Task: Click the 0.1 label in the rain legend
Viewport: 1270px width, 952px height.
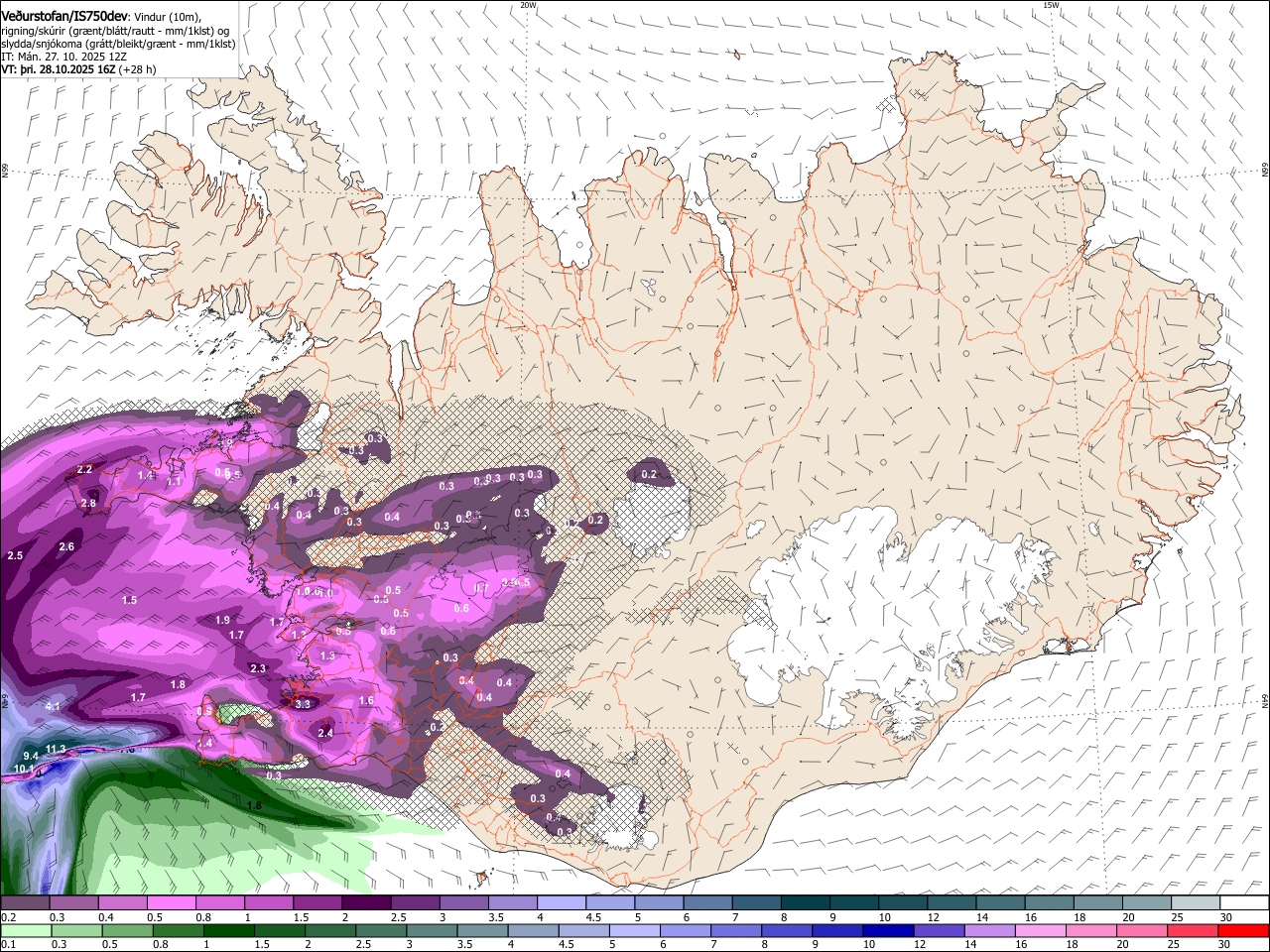Action: click(x=8, y=945)
